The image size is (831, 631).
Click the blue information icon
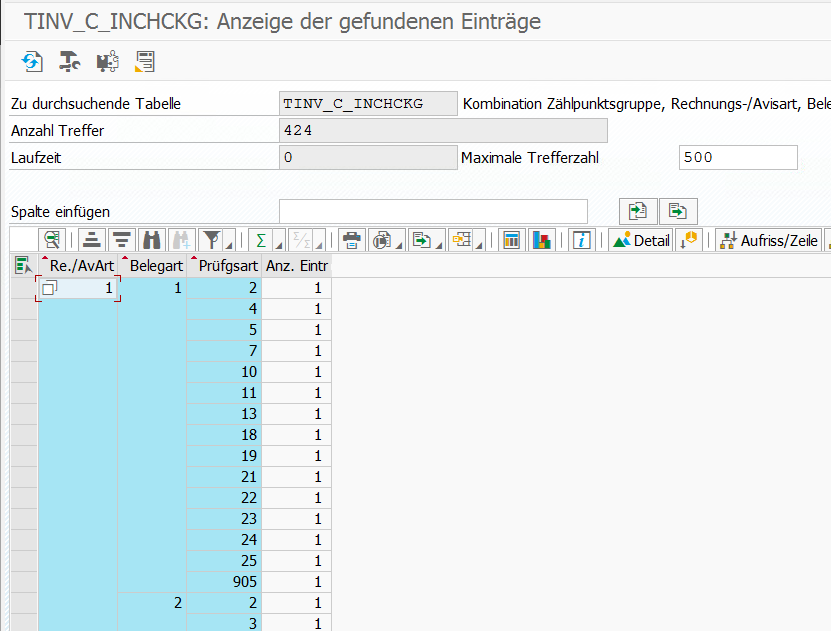[x=581, y=240]
